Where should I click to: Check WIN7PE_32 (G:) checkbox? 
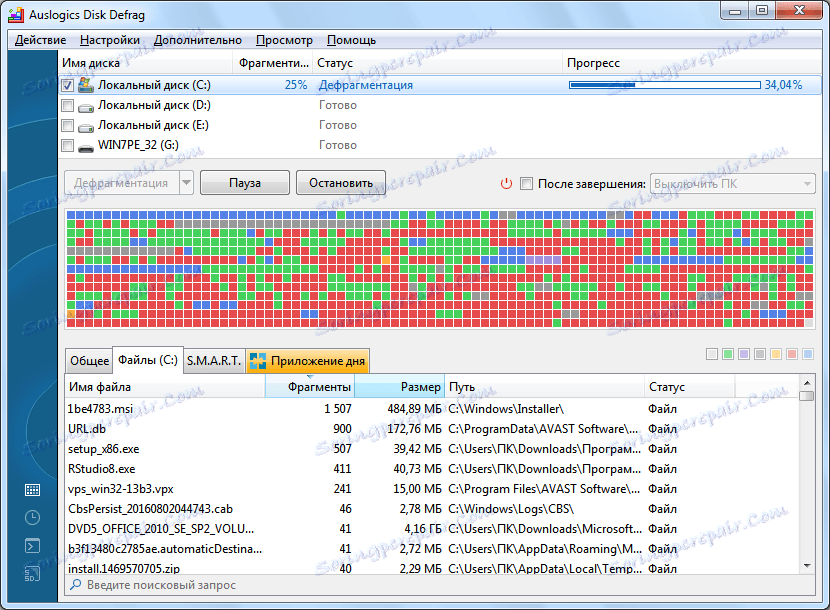click(x=67, y=145)
